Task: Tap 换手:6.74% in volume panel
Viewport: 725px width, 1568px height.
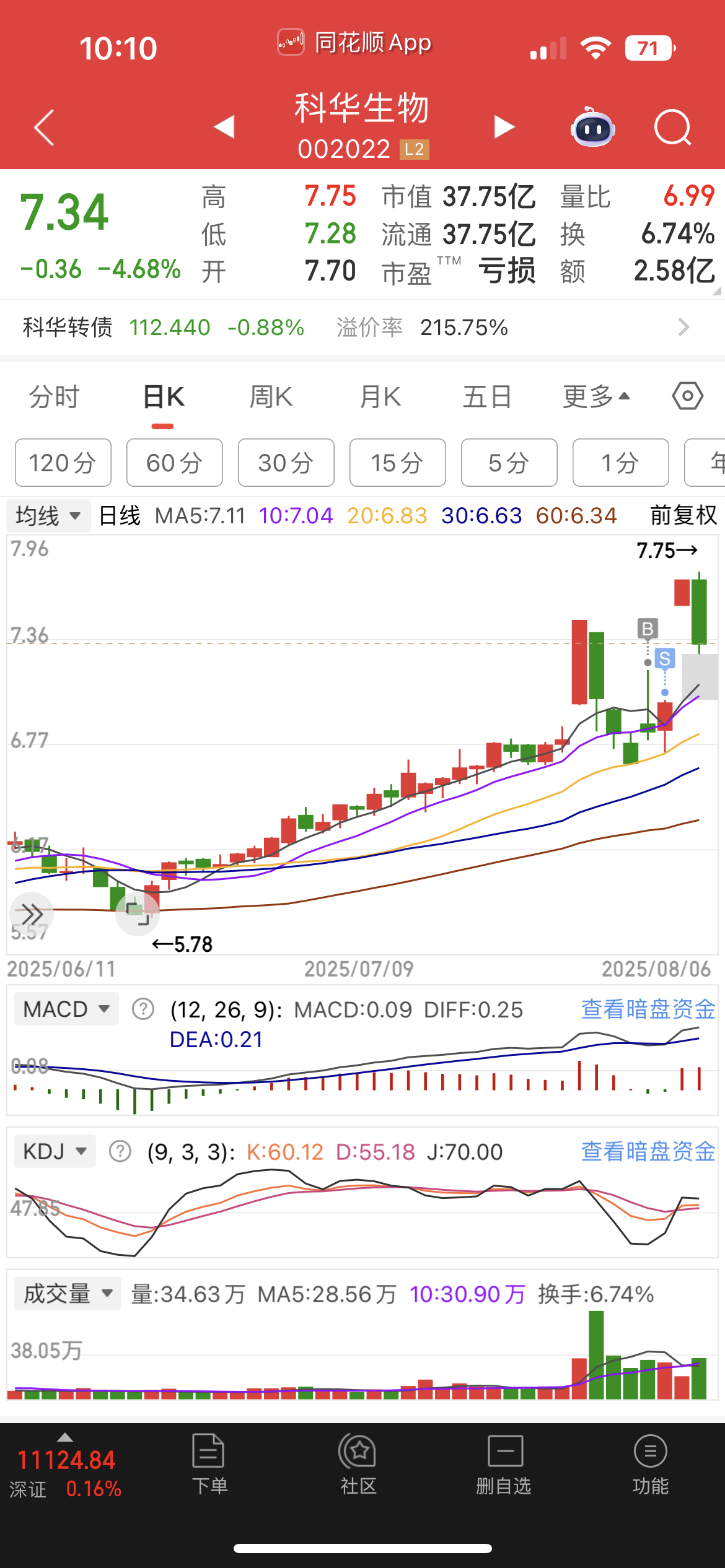Action: tap(595, 1294)
